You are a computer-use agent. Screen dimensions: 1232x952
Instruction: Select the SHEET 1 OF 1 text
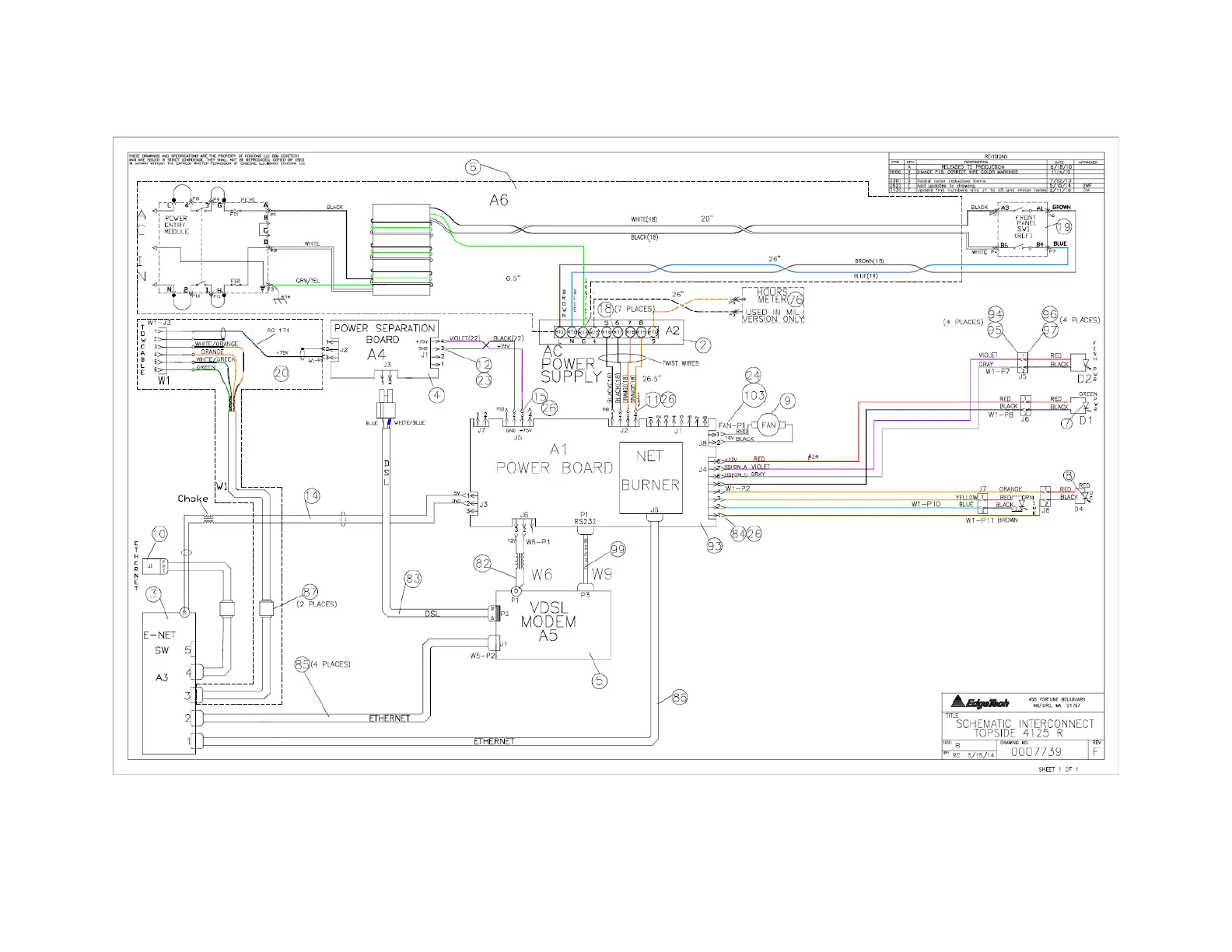(x=1058, y=769)
